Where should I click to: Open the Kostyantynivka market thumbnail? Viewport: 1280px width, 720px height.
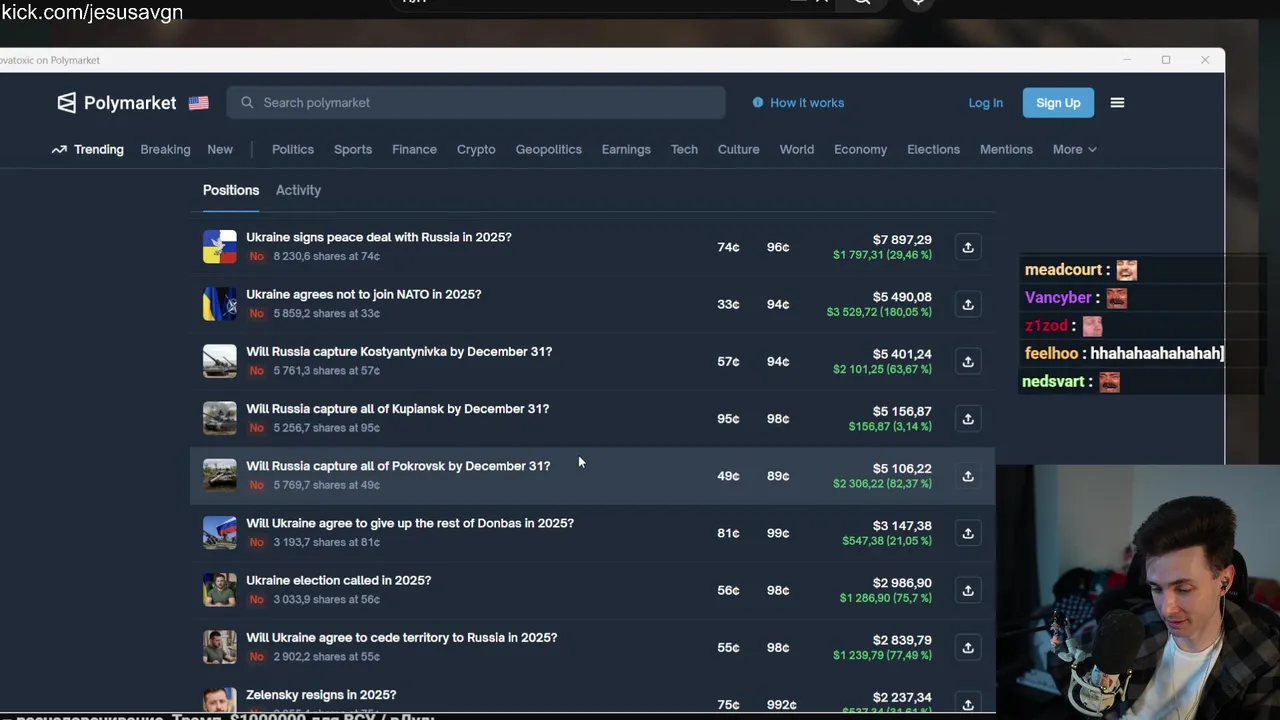coord(220,361)
